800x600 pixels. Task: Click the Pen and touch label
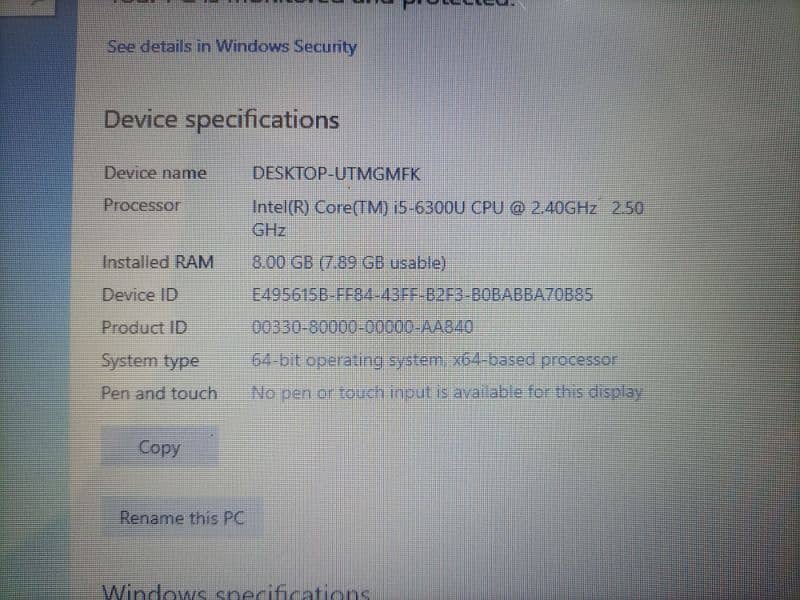159,393
